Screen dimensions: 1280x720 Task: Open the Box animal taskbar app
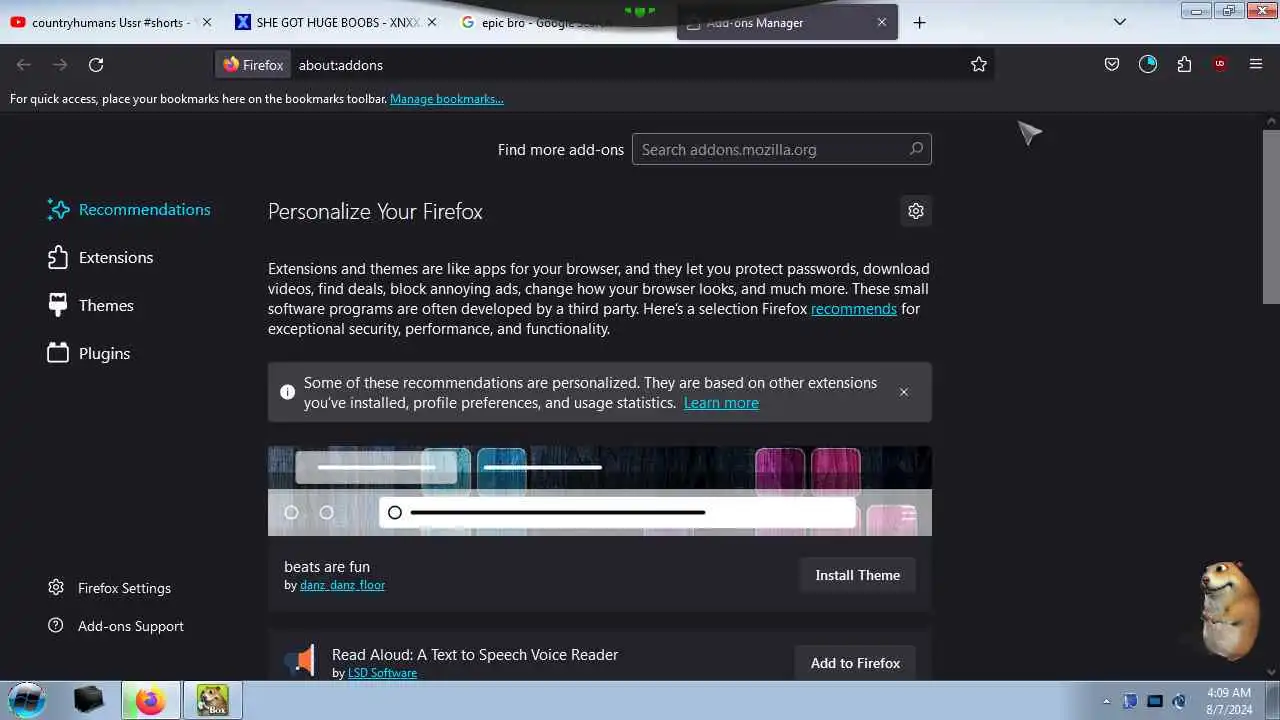pos(212,700)
